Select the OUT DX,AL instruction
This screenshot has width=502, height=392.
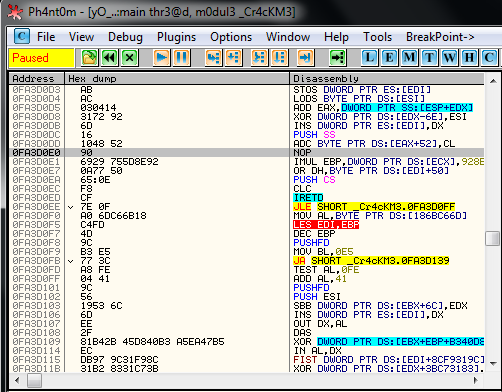pos(320,324)
